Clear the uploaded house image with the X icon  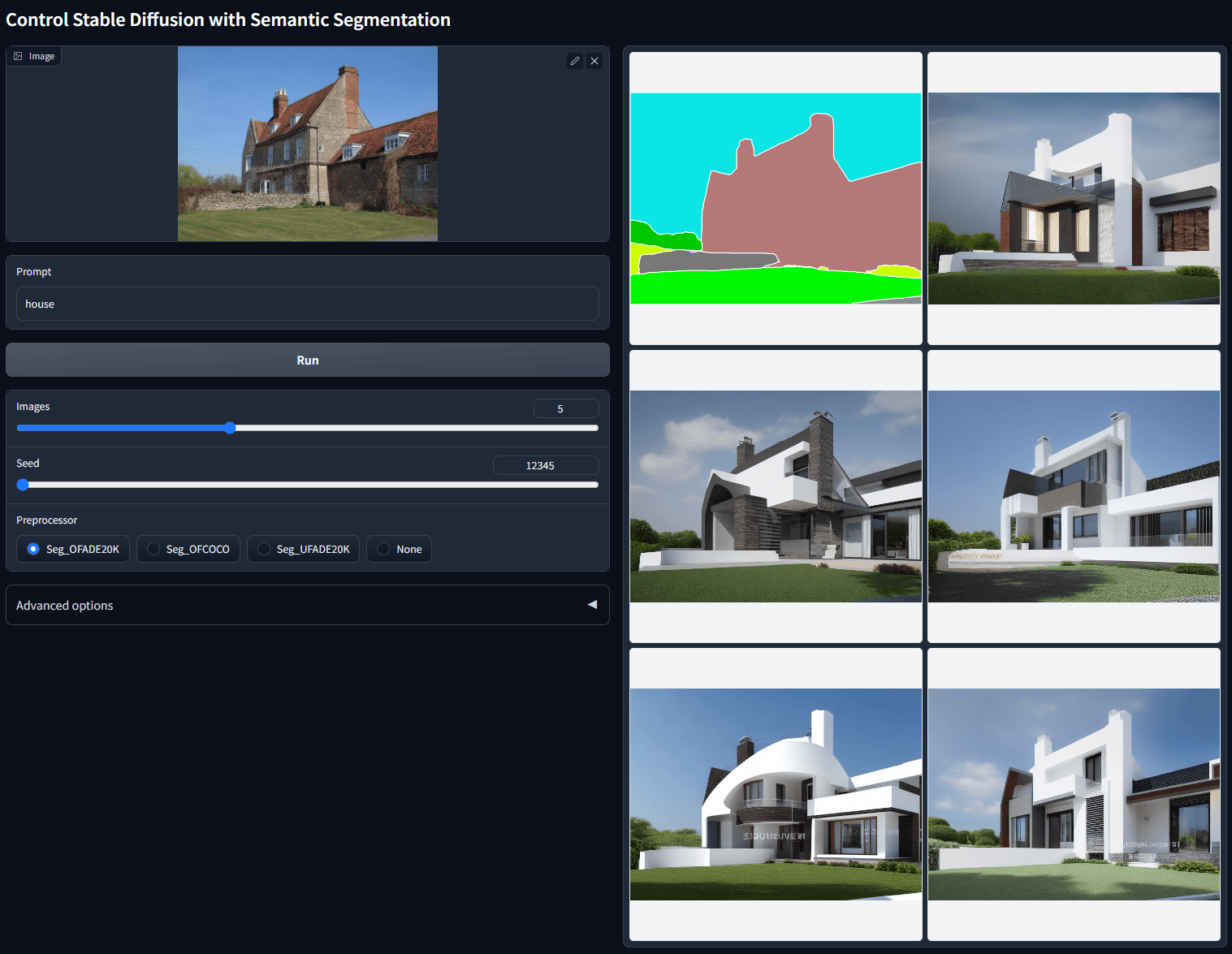(594, 60)
